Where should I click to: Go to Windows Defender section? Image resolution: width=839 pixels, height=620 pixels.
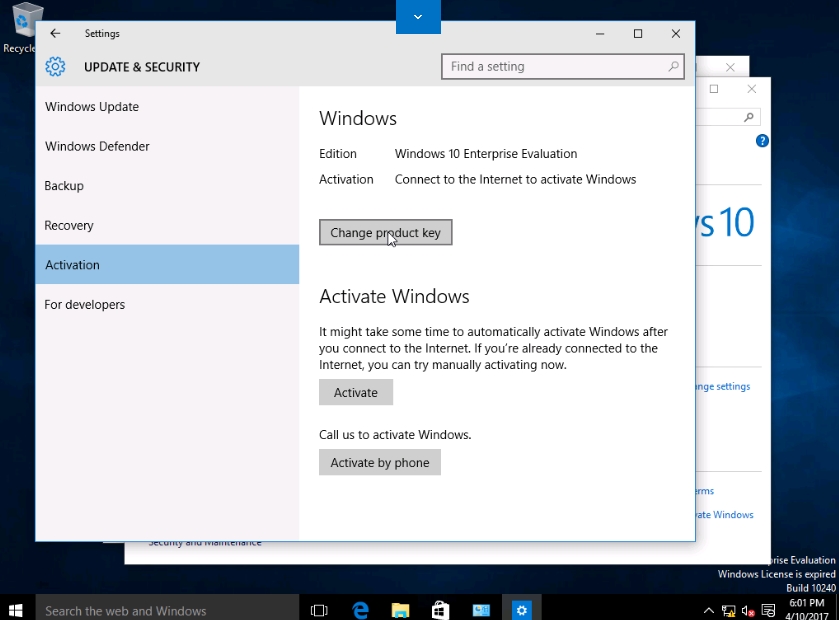[97, 146]
